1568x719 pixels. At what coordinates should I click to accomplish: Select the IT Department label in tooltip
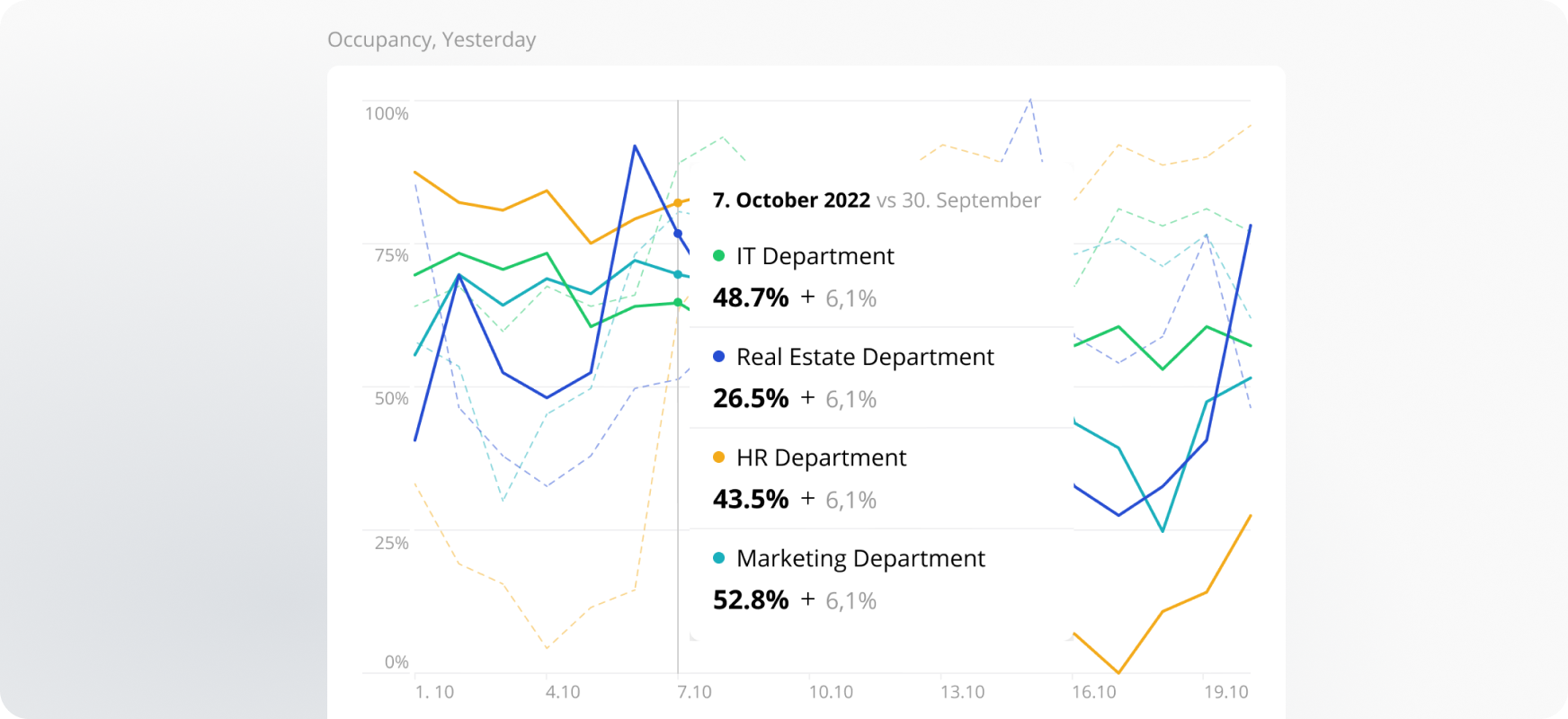pos(815,256)
